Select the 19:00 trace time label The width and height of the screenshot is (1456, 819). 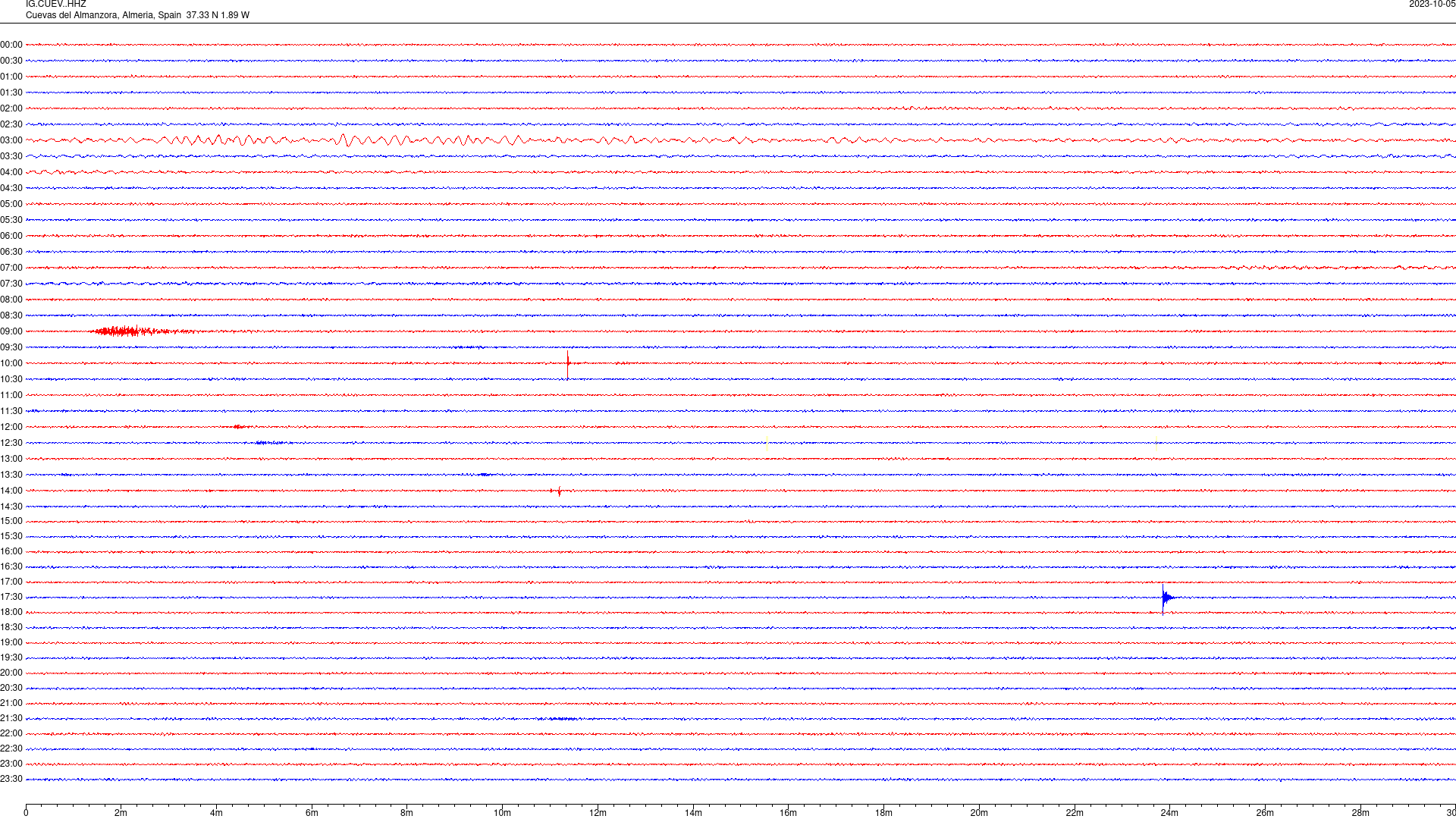tap(11, 642)
